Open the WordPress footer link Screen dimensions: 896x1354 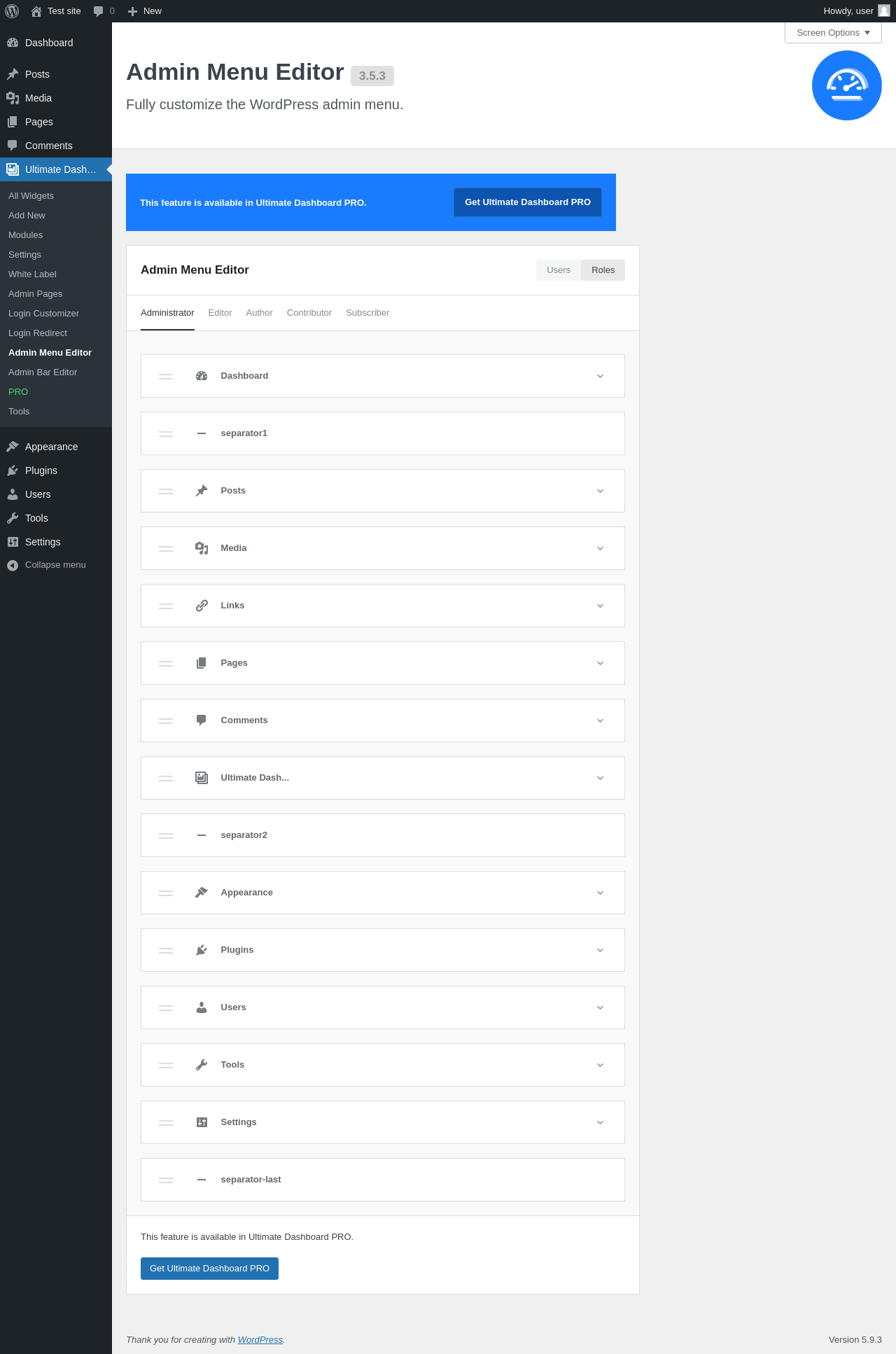point(260,1339)
